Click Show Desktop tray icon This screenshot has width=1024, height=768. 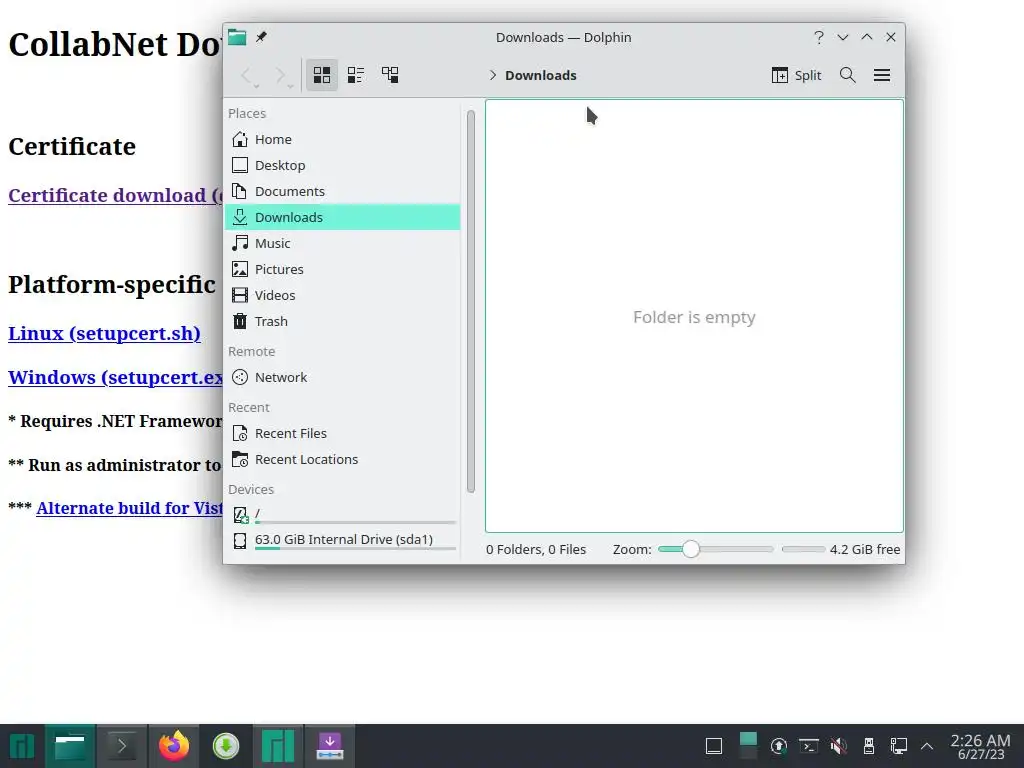714,746
